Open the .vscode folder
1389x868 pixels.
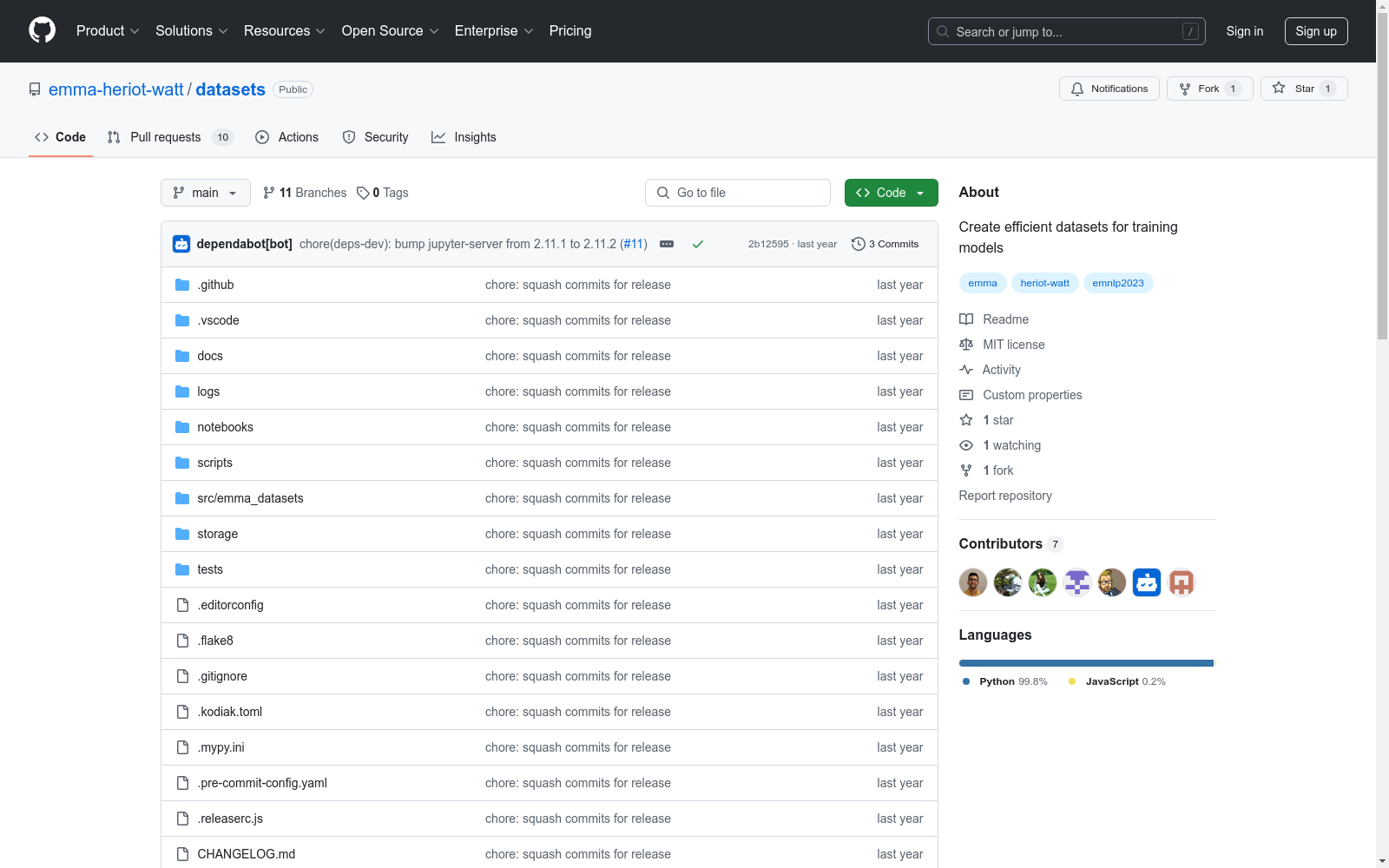[218, 320]
